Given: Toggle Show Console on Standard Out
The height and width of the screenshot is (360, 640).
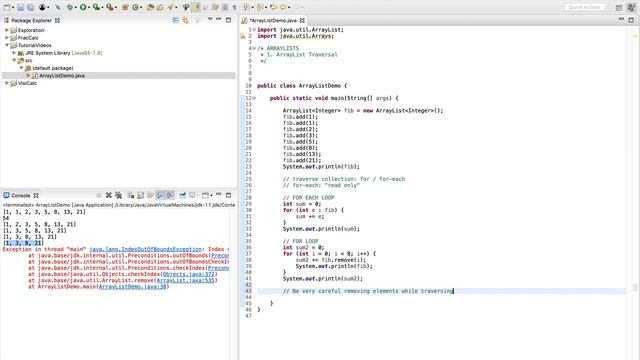Looking at the screenshot, I should click(x=160, y=195).
